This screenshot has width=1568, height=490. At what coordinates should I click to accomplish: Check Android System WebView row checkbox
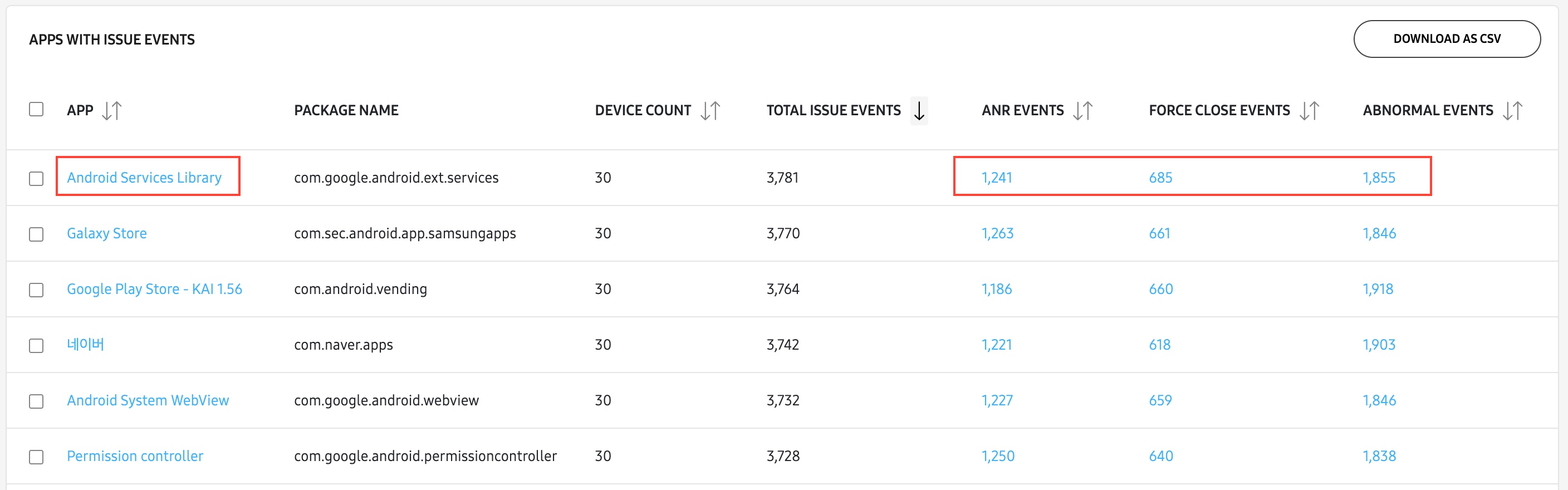pyautogui.click(x=37, y=401)
